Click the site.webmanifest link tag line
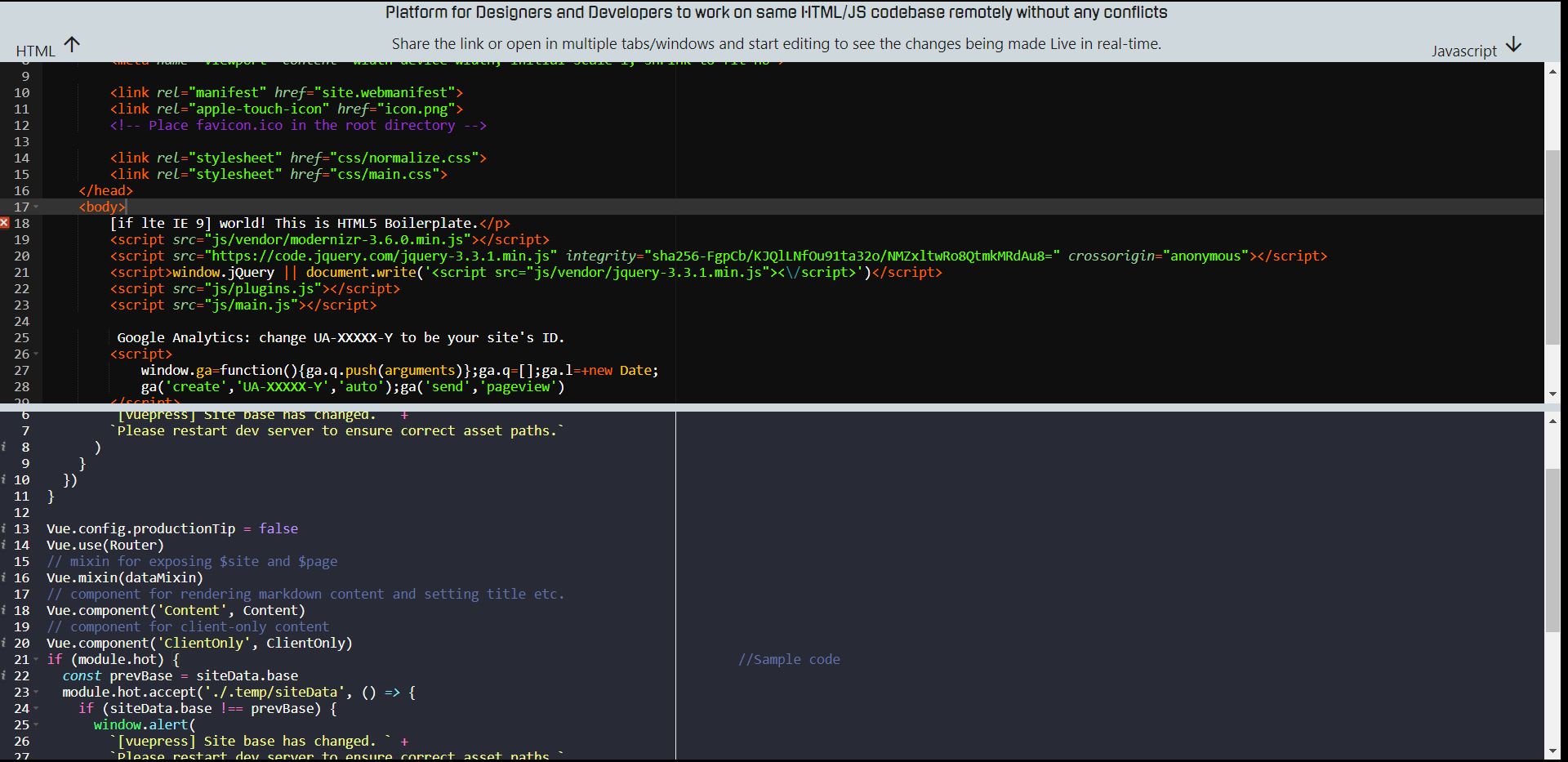 (x=287, y=92)
